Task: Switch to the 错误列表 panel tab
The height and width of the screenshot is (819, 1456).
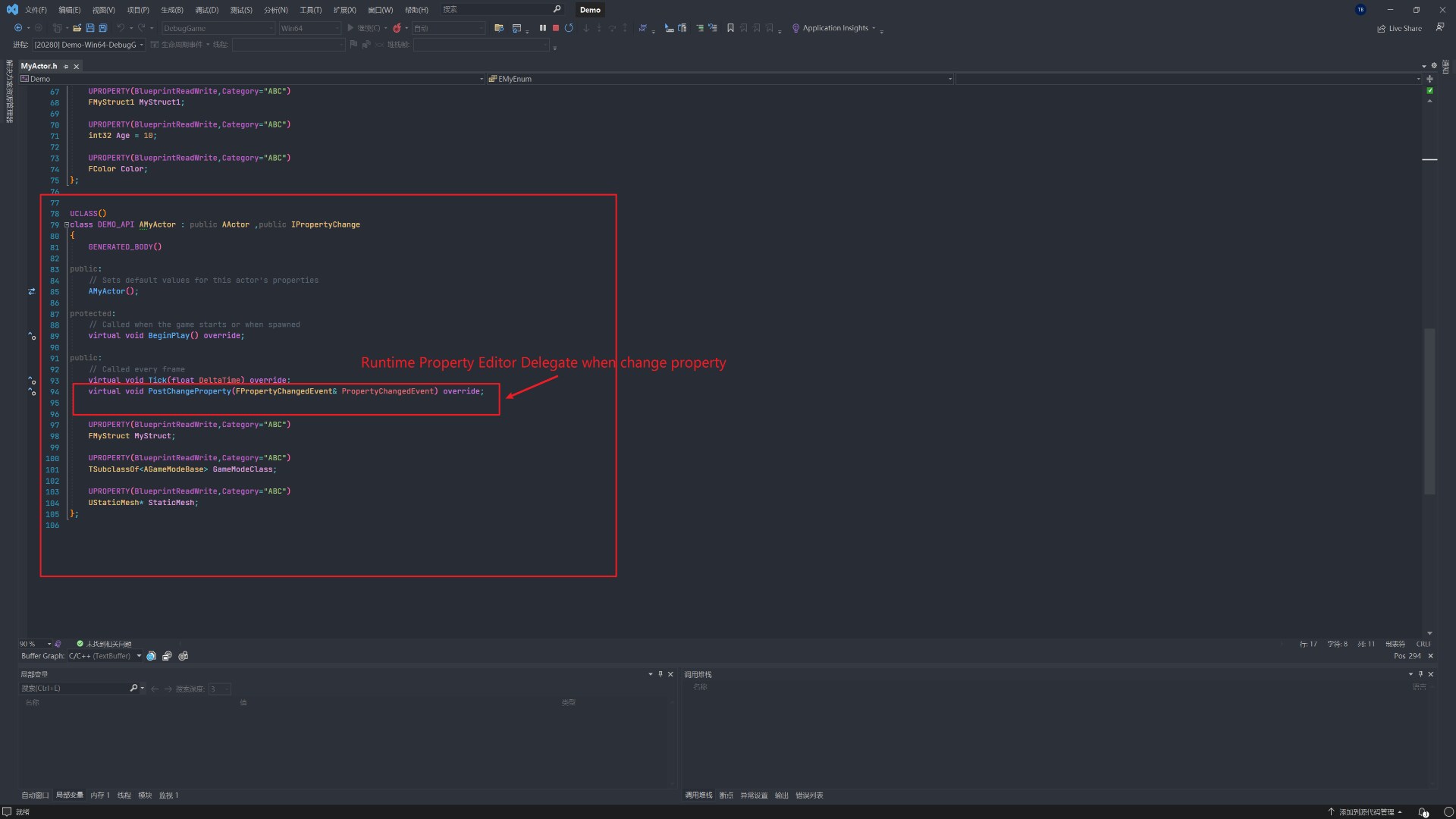Action: click(808, 795)
